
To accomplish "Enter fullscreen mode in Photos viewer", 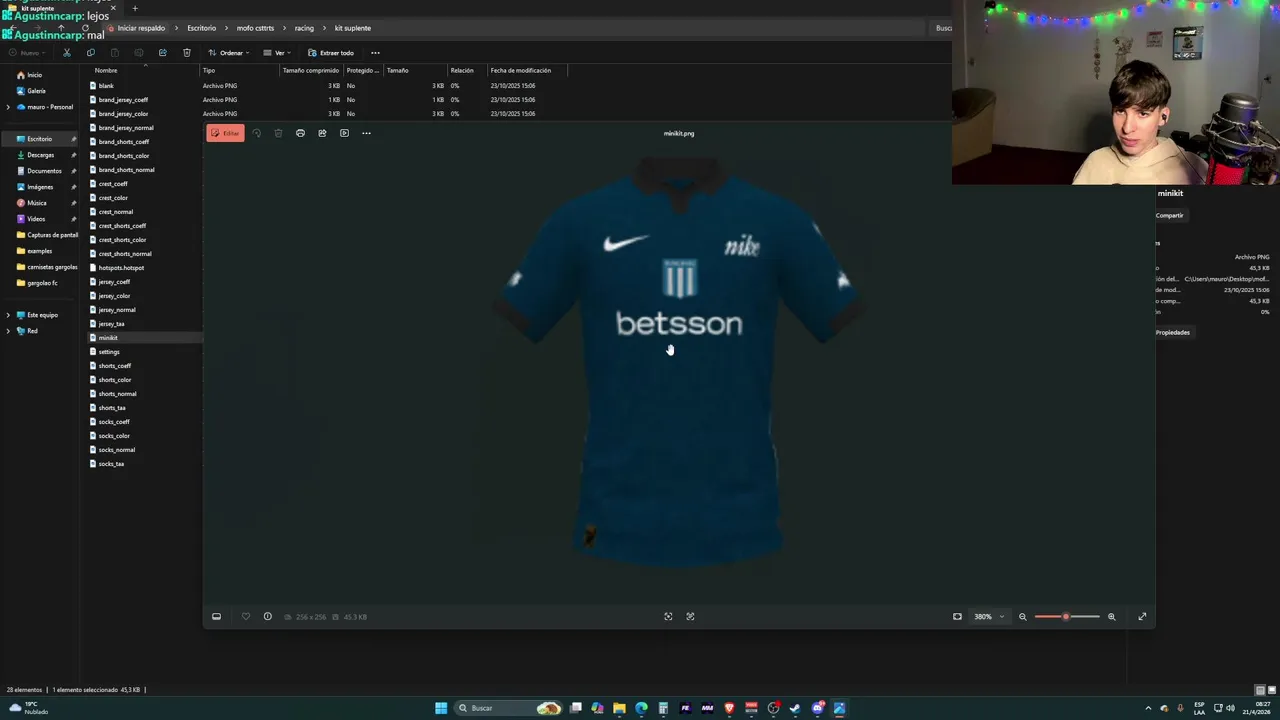I will (x=1142, y=616).
